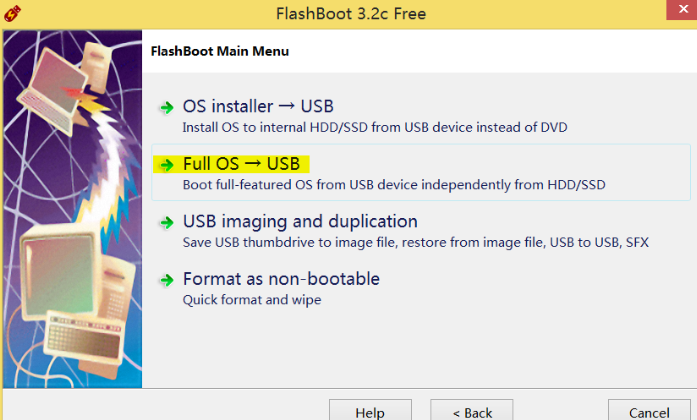Screen dimensions: 697x420
Task: Click green arrow beside USB imaging and duplication
Action: 167,222
